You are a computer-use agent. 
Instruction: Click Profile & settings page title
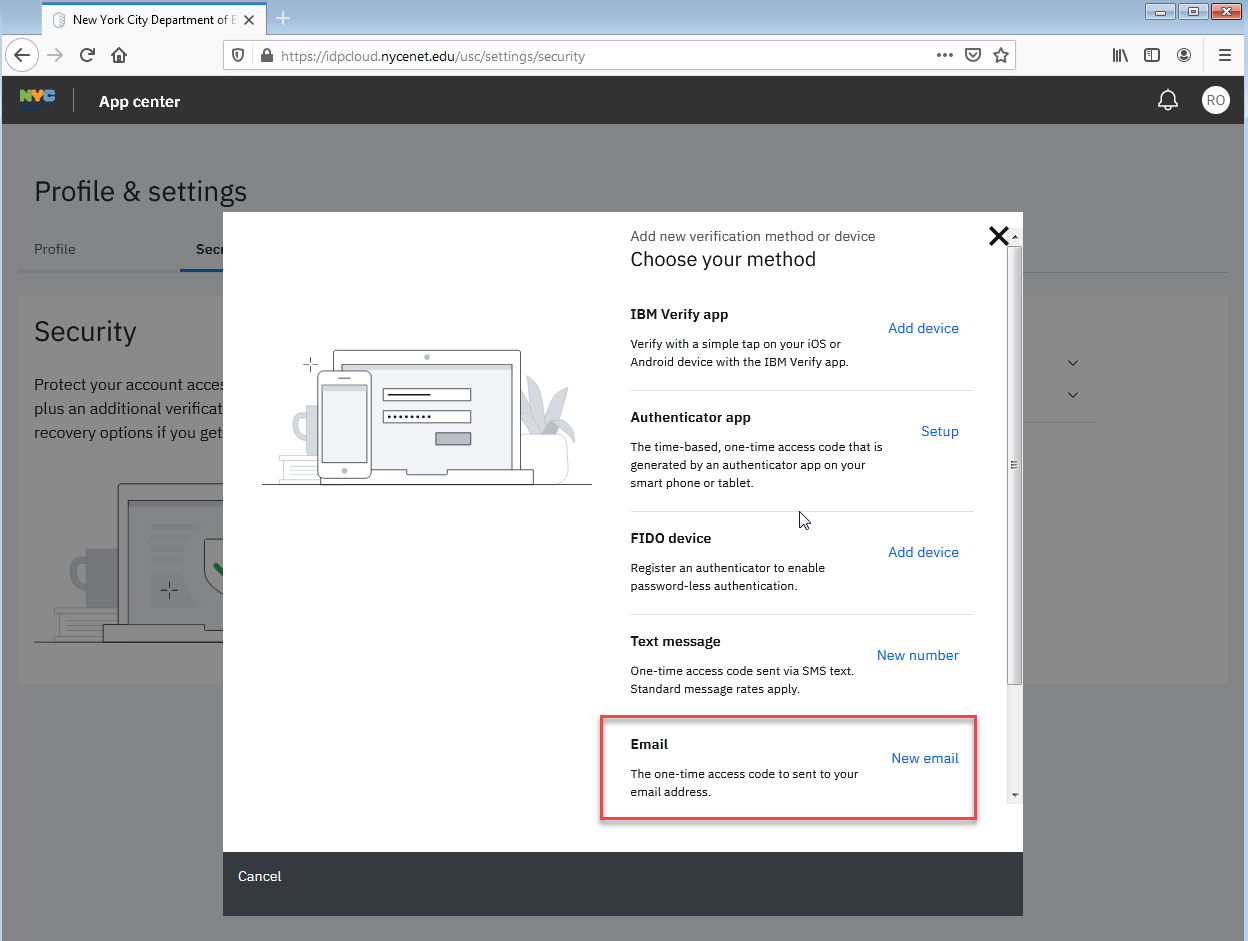click(x=140, y=192)
